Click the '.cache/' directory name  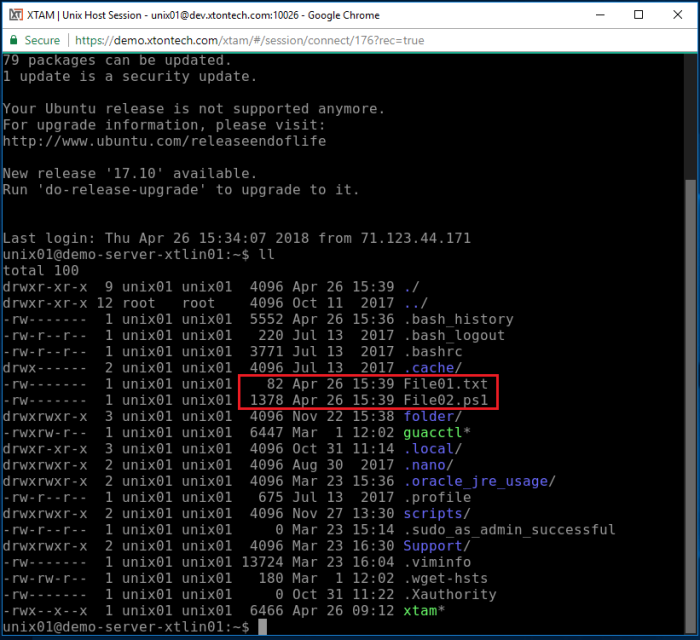pos(433,368)
